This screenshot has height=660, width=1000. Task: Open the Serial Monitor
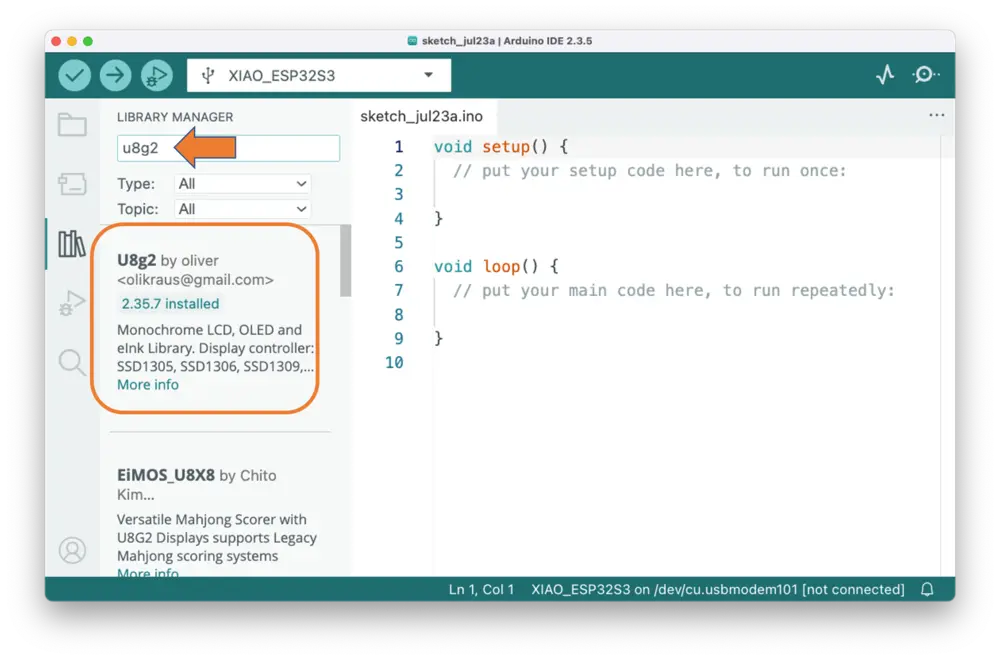coord(926,75)
